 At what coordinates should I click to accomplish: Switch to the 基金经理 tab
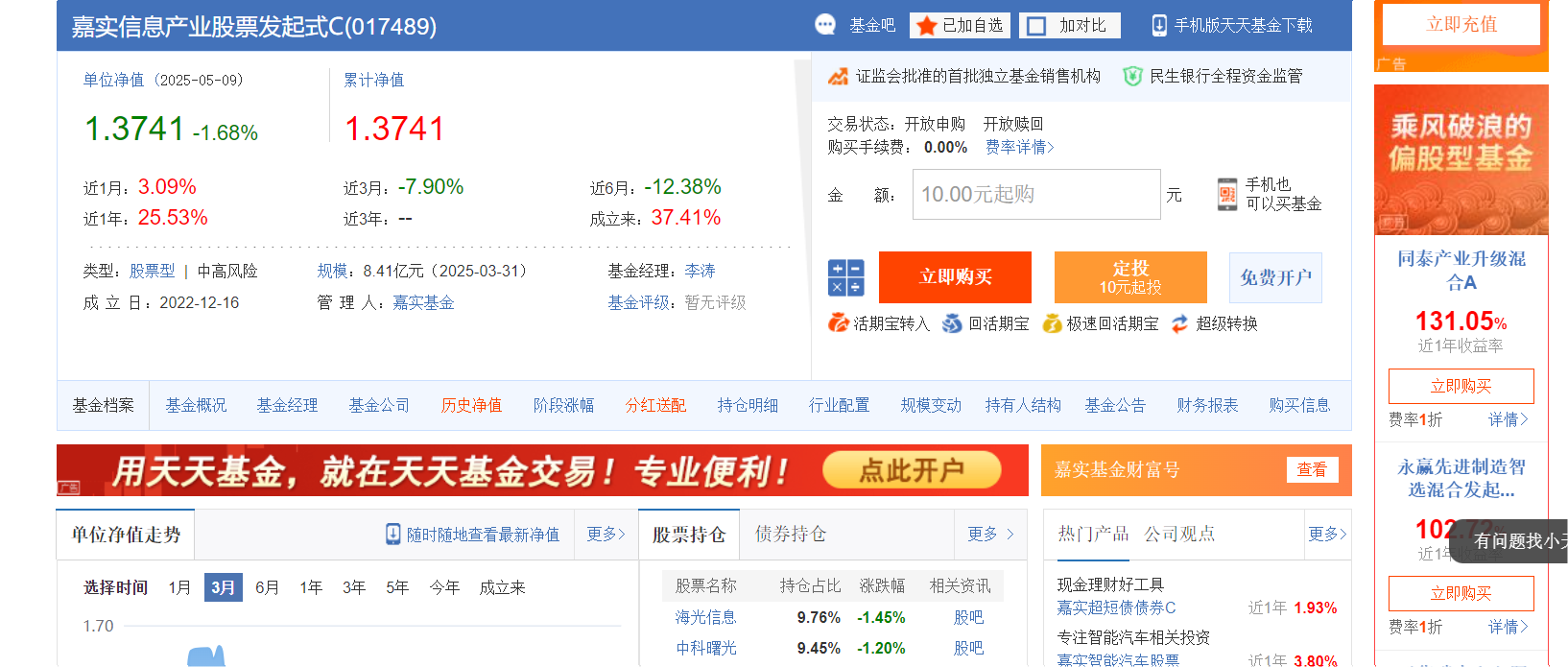[287, 405]
